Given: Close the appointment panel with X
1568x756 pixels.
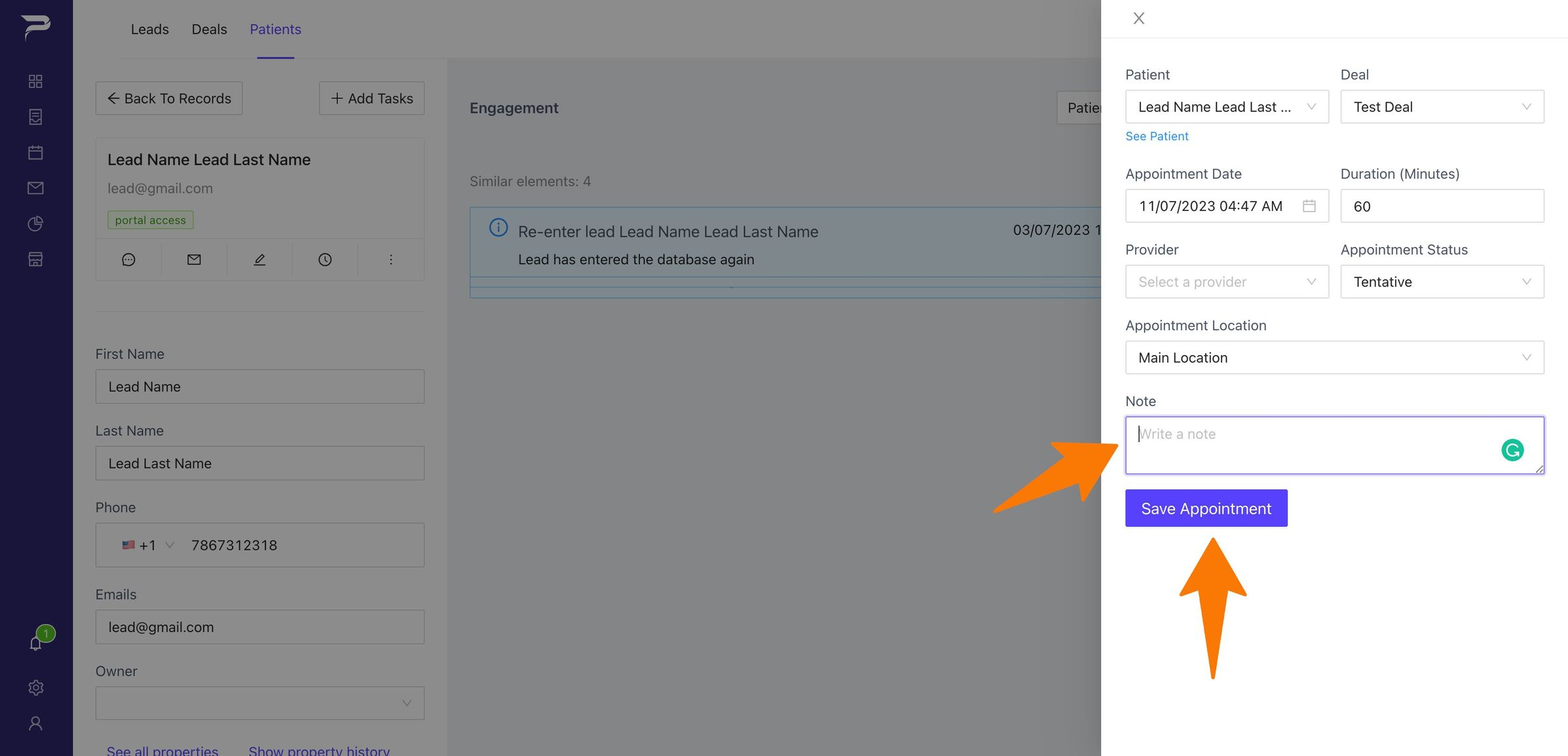Looking at the screenshot, I should pos(1138,18).
